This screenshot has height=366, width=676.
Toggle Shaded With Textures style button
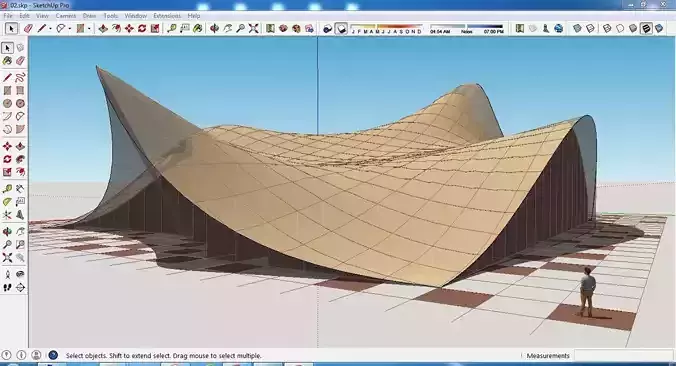pyautogui.click(x=646, y=28)
